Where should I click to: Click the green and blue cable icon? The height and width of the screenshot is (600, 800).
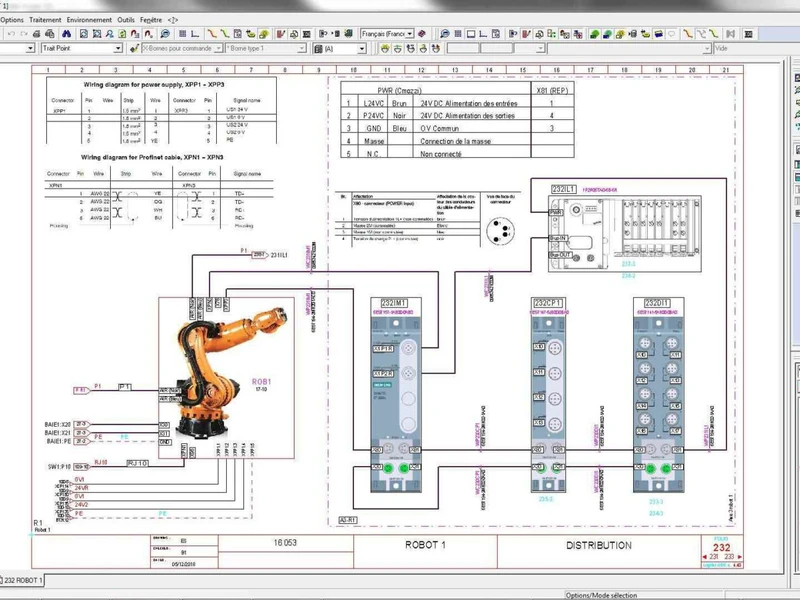[x=607, y=34]
